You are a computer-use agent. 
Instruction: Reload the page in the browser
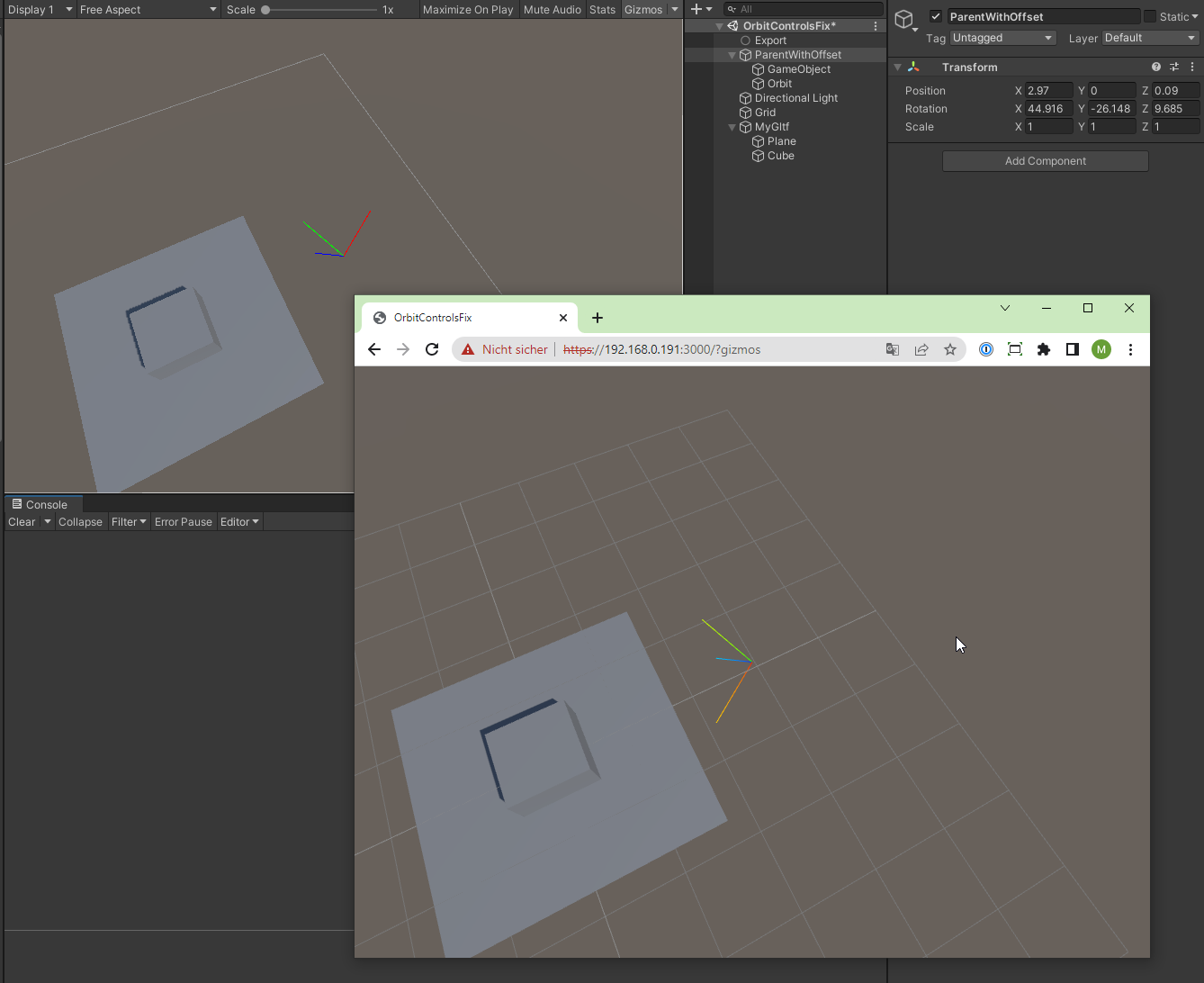(431, 349)
